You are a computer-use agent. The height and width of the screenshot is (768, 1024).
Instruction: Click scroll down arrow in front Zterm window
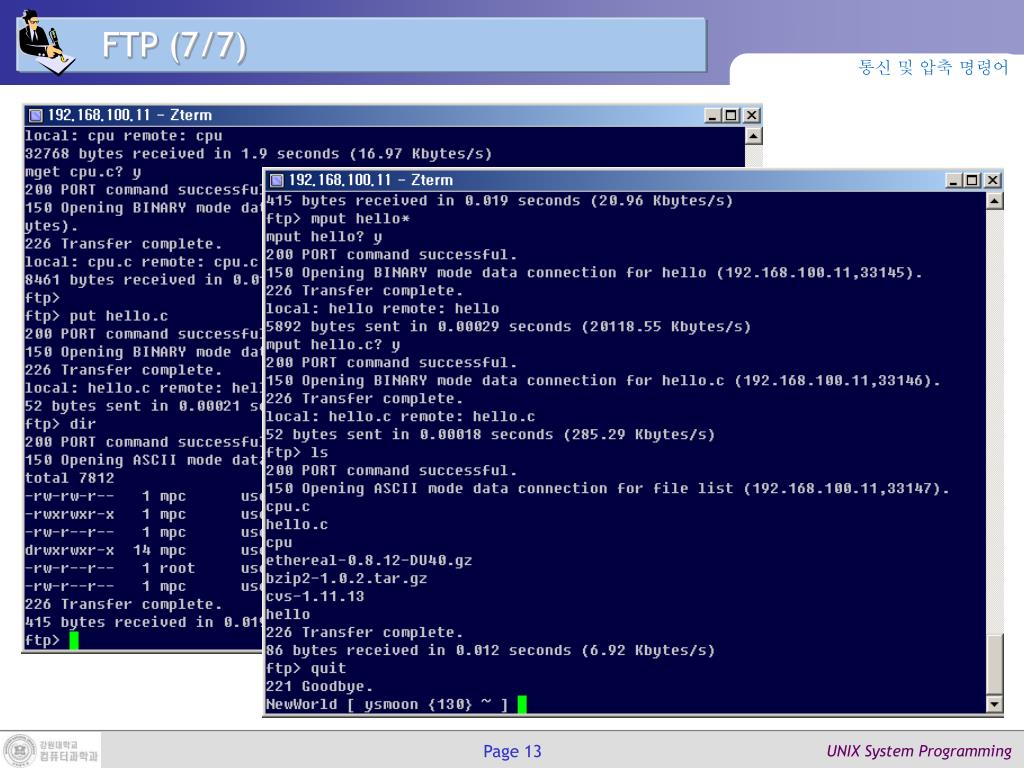[994, 704]
